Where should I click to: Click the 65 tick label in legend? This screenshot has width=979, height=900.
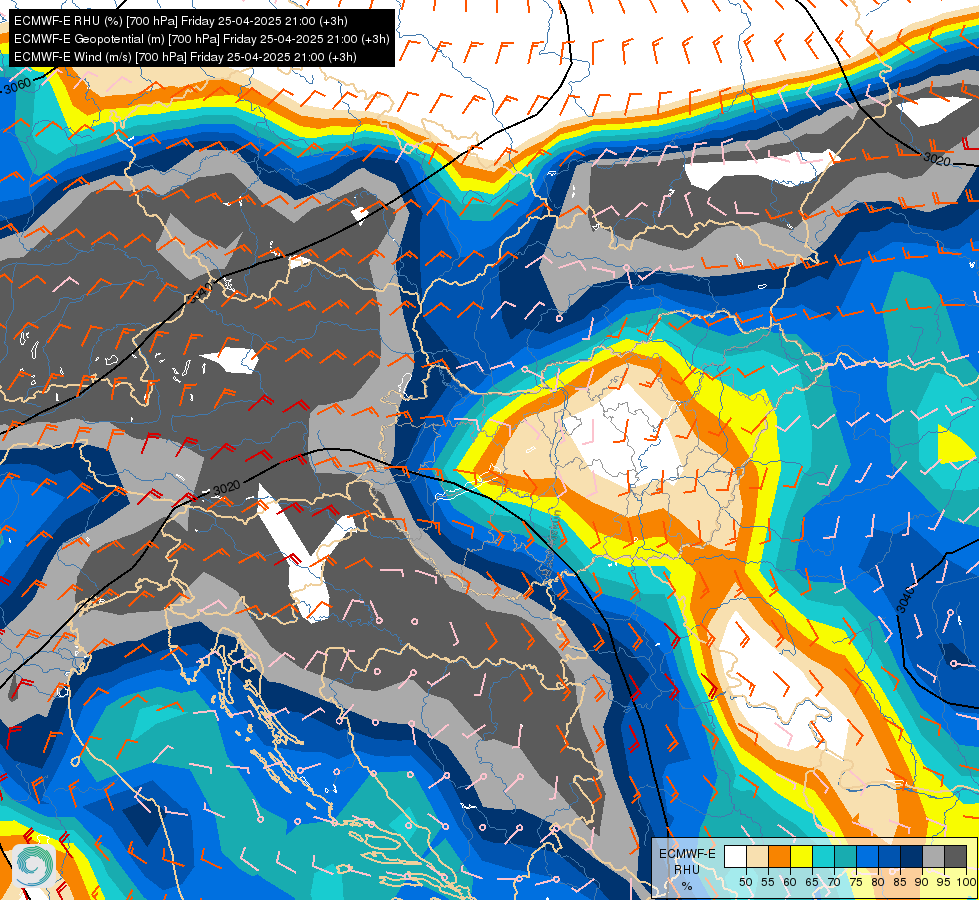click(812, 882)
